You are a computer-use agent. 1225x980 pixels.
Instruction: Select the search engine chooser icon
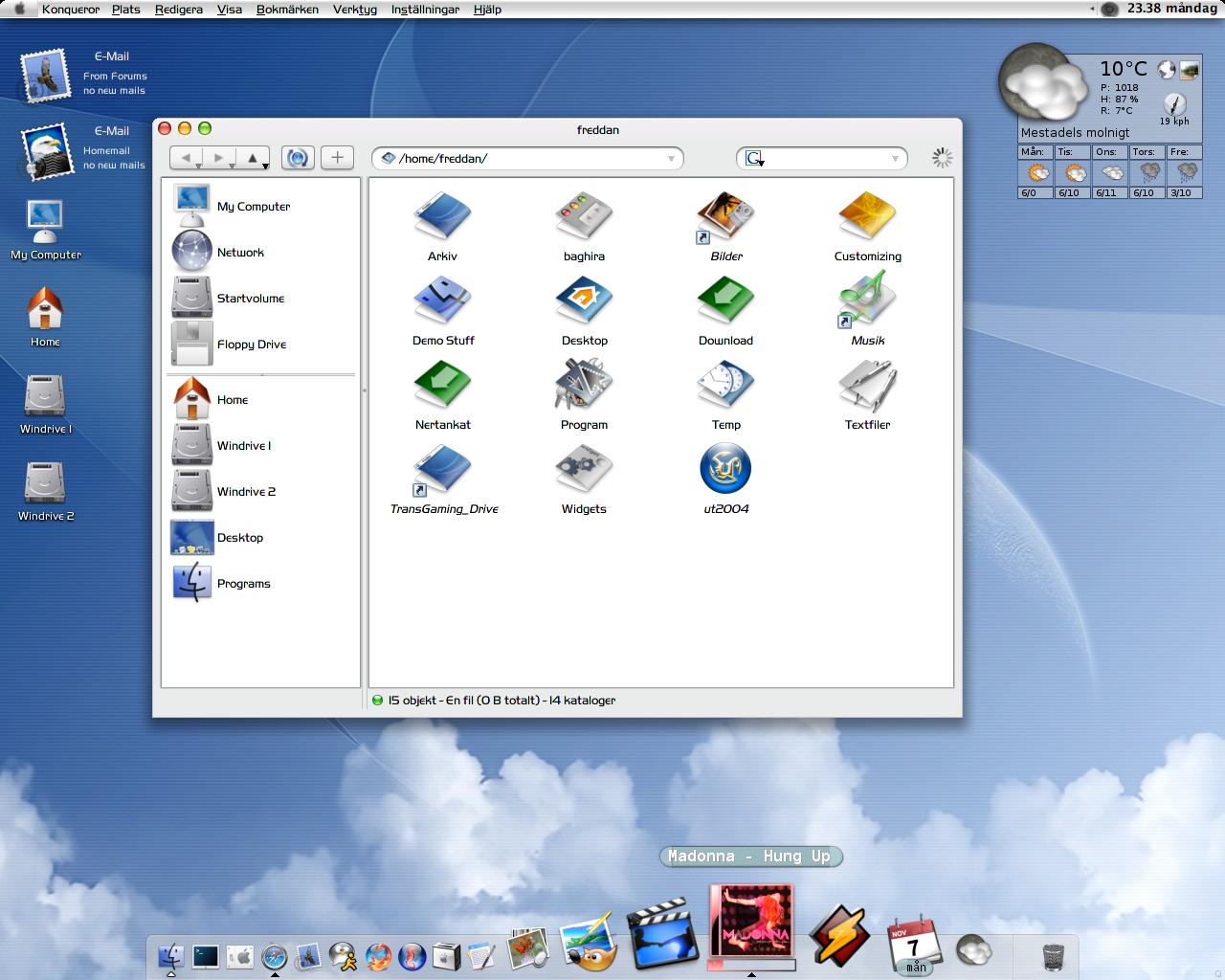pyautogui.click(x=754, y=159)
